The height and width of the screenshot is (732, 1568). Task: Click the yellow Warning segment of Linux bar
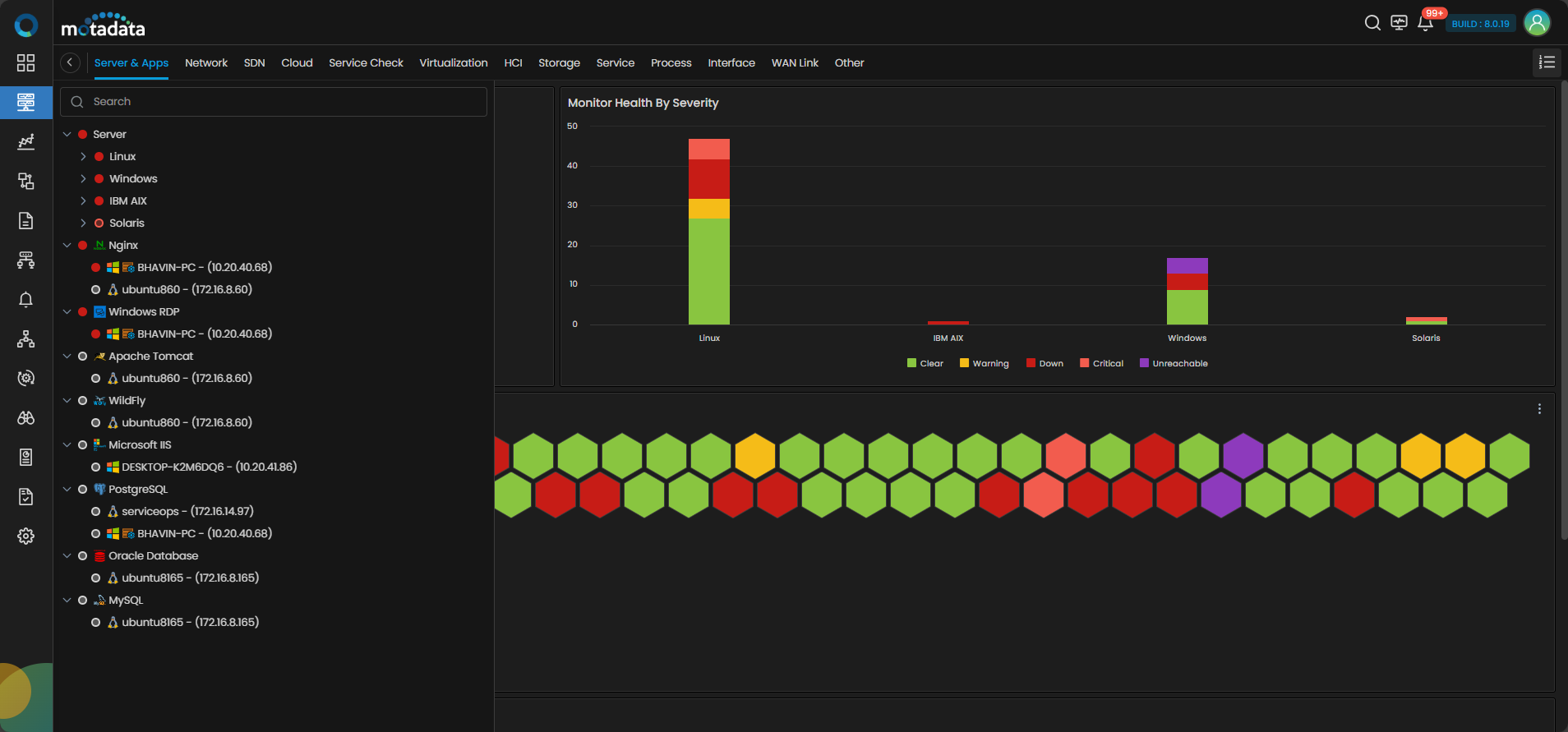[x=709, y=209]
